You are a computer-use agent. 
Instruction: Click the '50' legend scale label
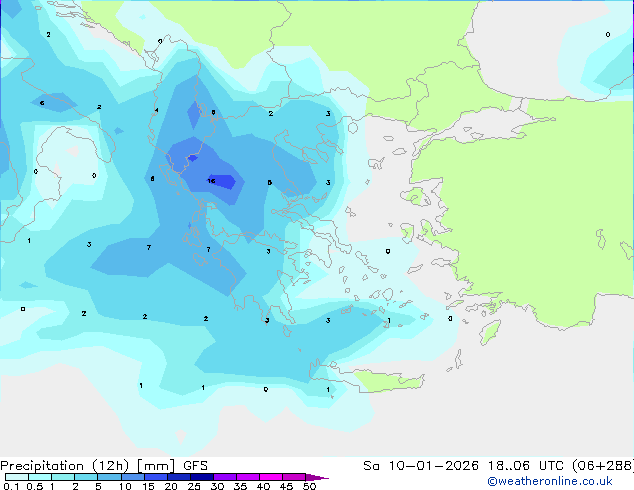309,486
